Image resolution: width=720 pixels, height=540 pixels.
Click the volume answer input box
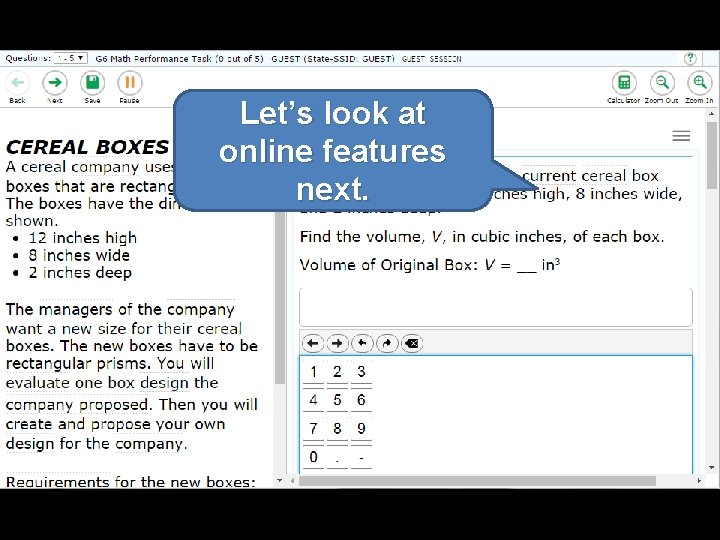tap(495, 307)
